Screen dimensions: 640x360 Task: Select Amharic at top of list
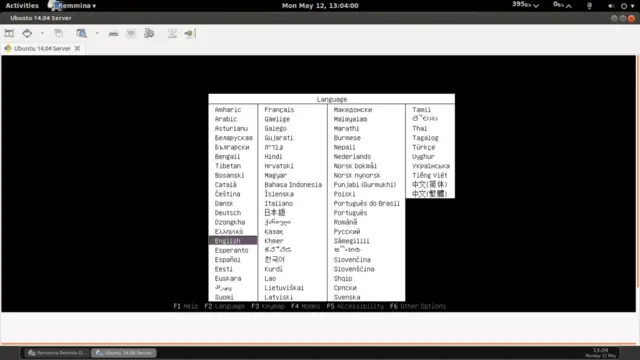click(x=228, y=110)
